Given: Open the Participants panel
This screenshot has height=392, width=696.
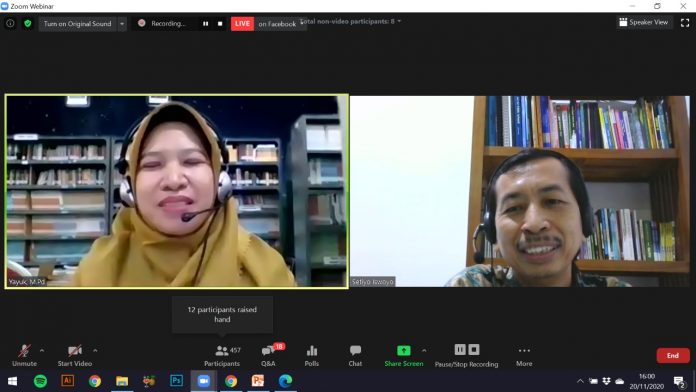Looking at the screenshot, I should point(222,356).
